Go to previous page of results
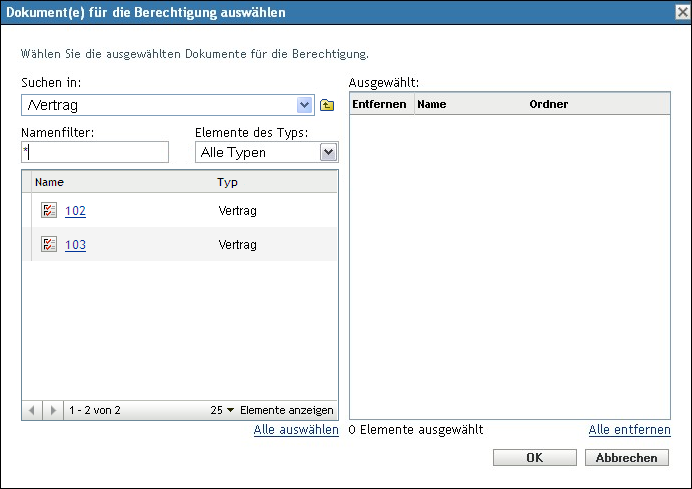Image resolution: width=692 pixels, height=489 pixels. [x=32, y=410]
